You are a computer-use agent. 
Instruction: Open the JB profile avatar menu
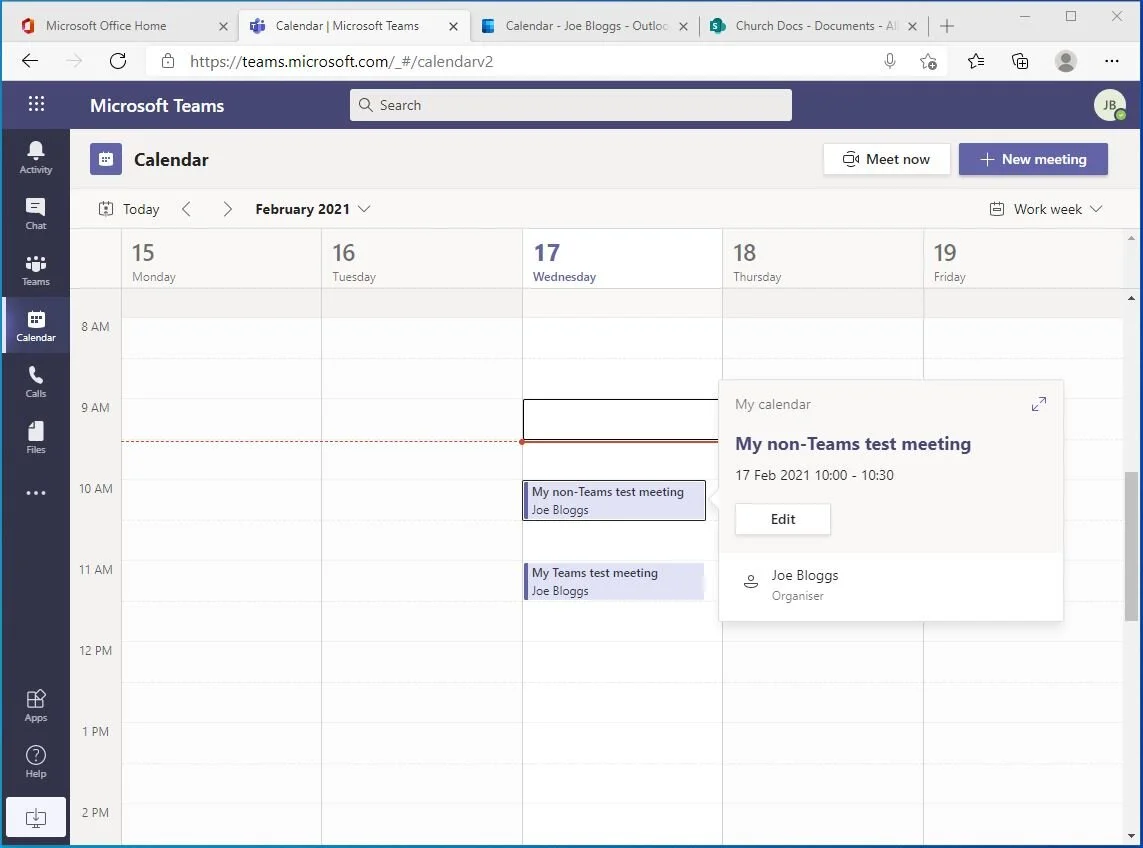(1109, 105)
